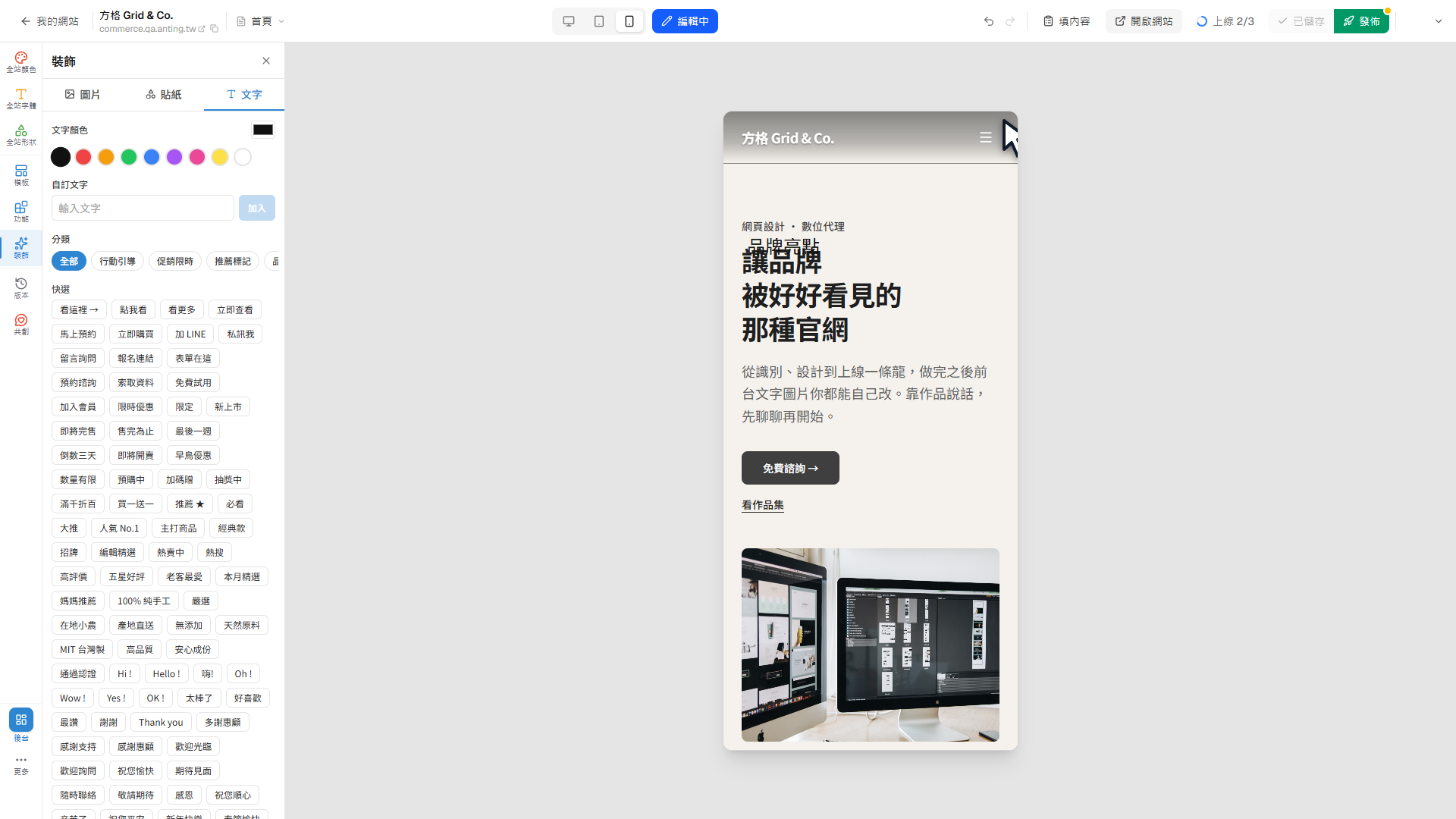Select the 推薦標記 category filter

233,261
